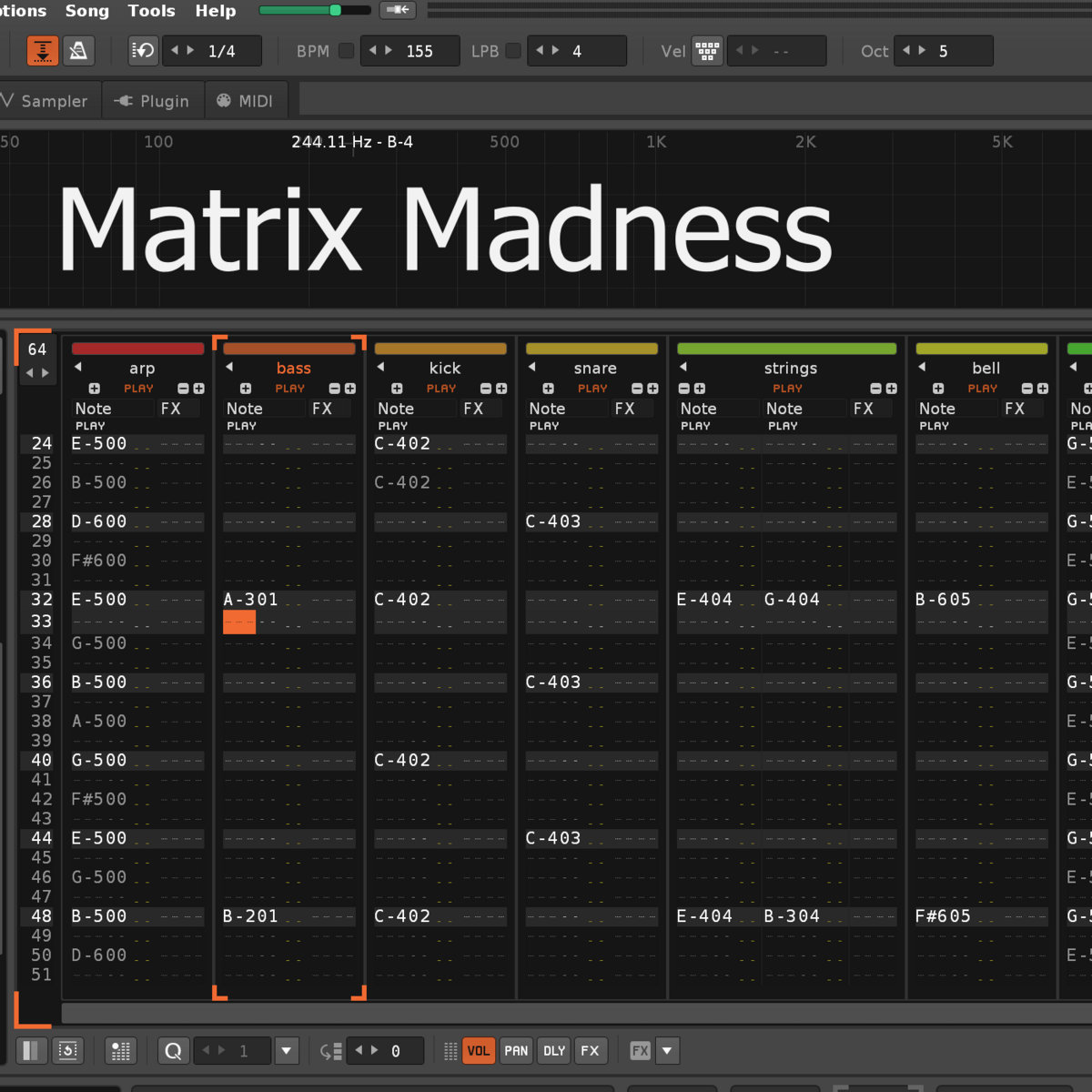Open the dropdown beside the greyed FX button
Screen dimensions: 1092x1092
coord(667,1051)
